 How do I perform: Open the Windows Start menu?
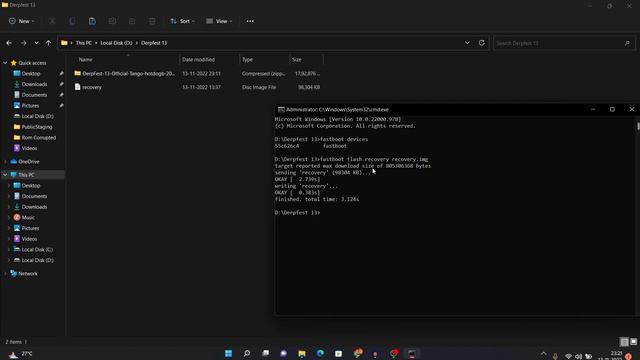(x=229, y=353)
